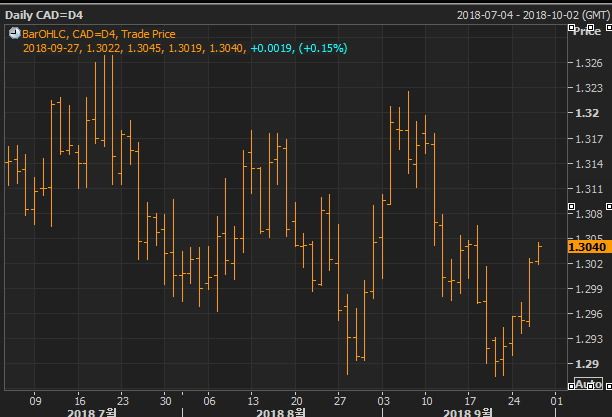Click the 23 date tick label
The width and height of the screenshot is (612, 417).
tap(123, 401)
